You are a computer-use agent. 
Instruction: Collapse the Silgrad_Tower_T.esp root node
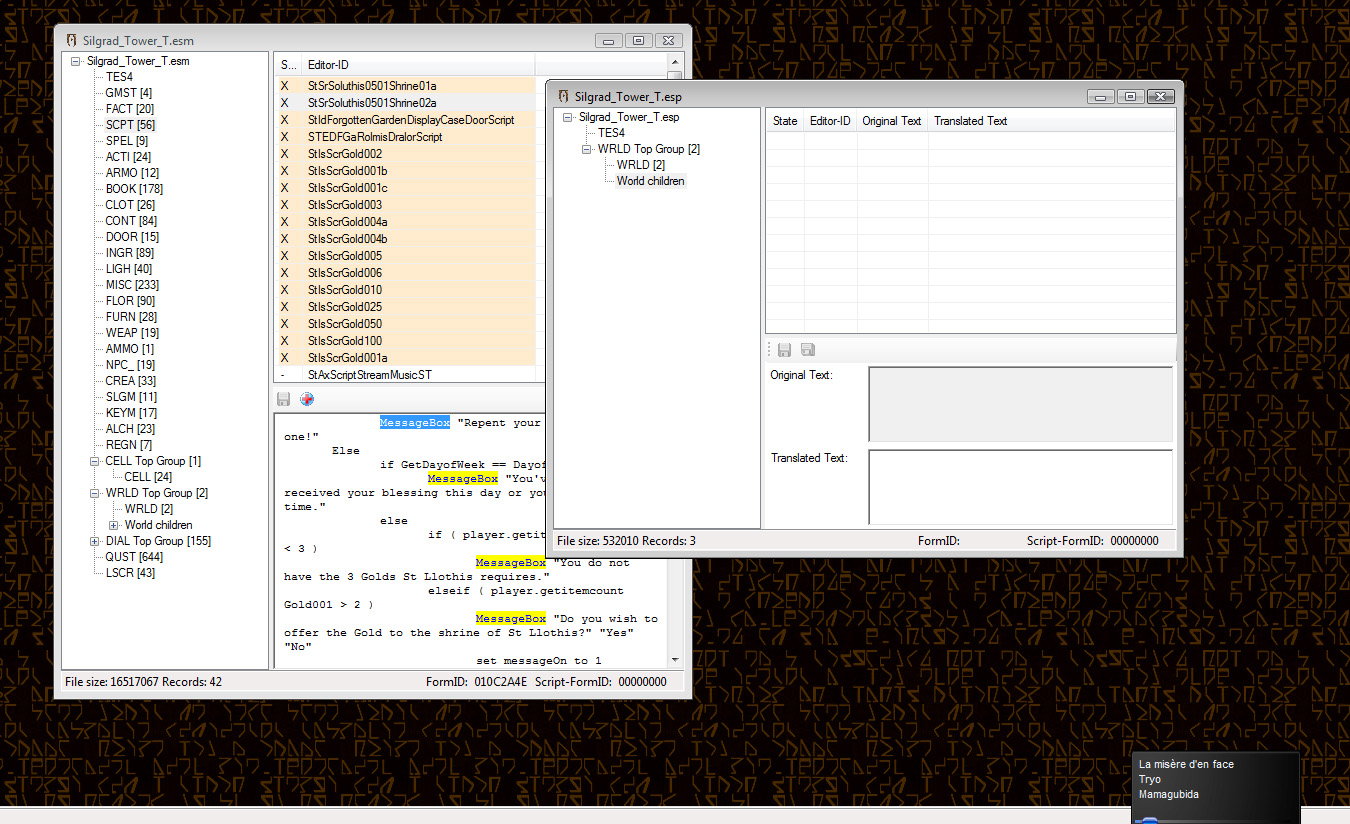pyautogui.click(x=568, y=117)
